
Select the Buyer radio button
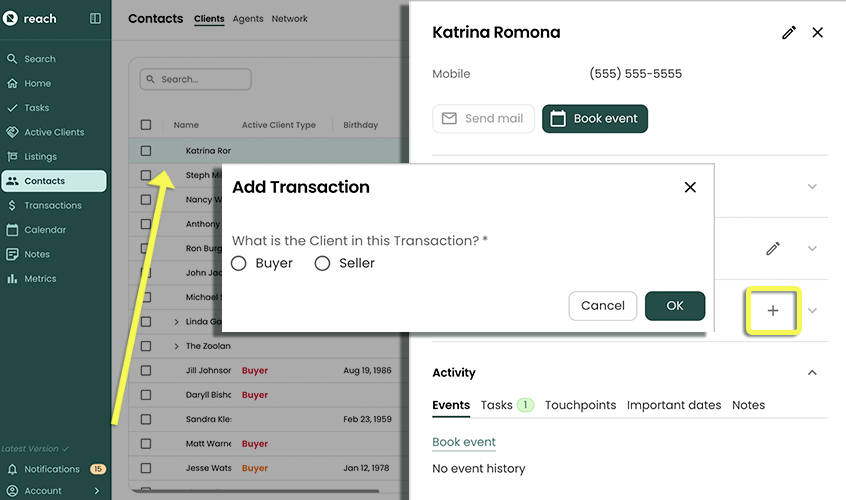(x=239, y=263)
